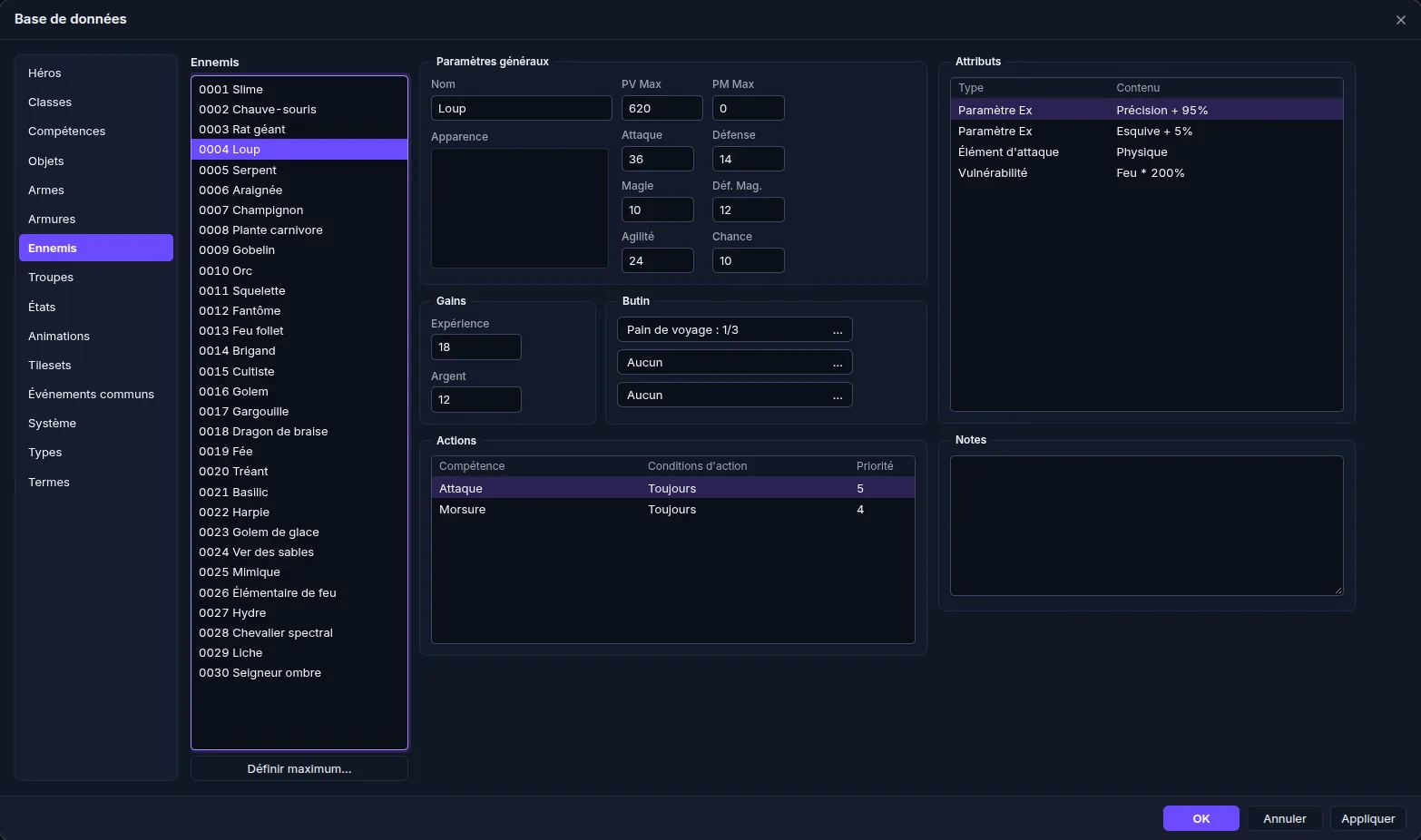This screenshot has width=1421, height=840.
Task: Select enemy 0018 Dragon de braise
Action: (299, 431)
